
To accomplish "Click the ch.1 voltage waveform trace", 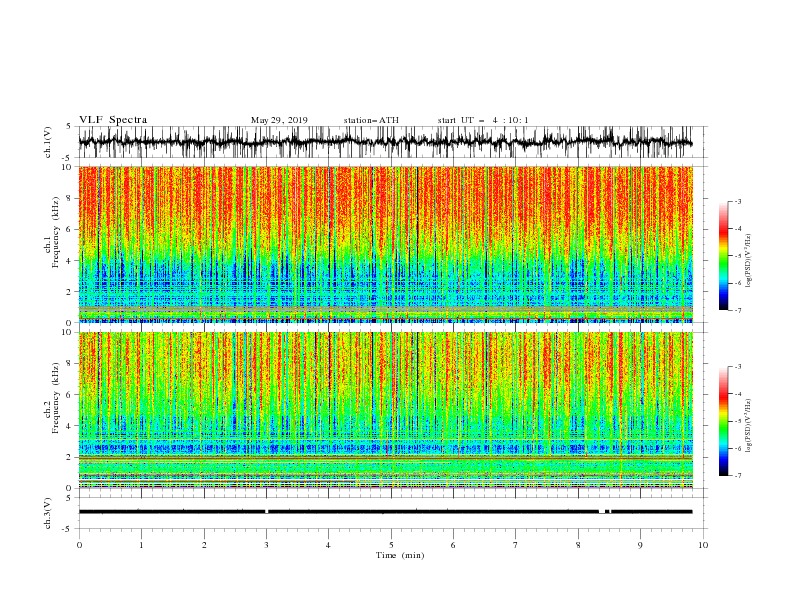I will tap(385, 142).
